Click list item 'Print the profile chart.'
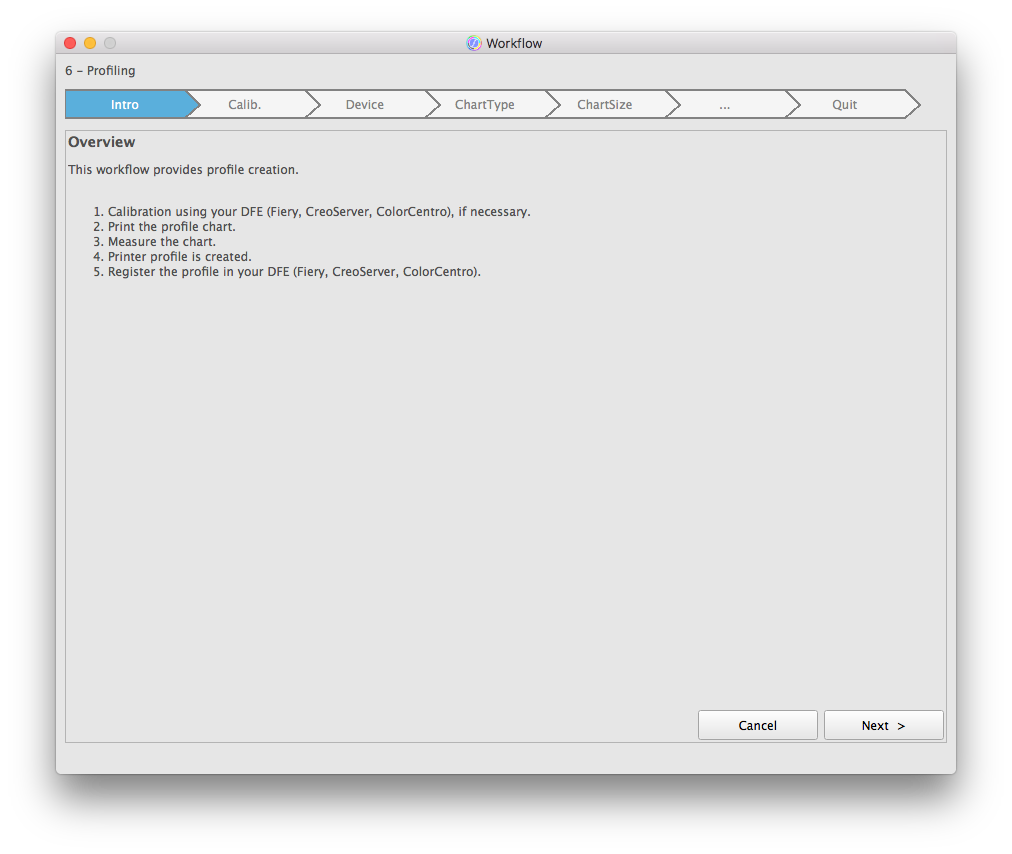 [x=172, y=227]
